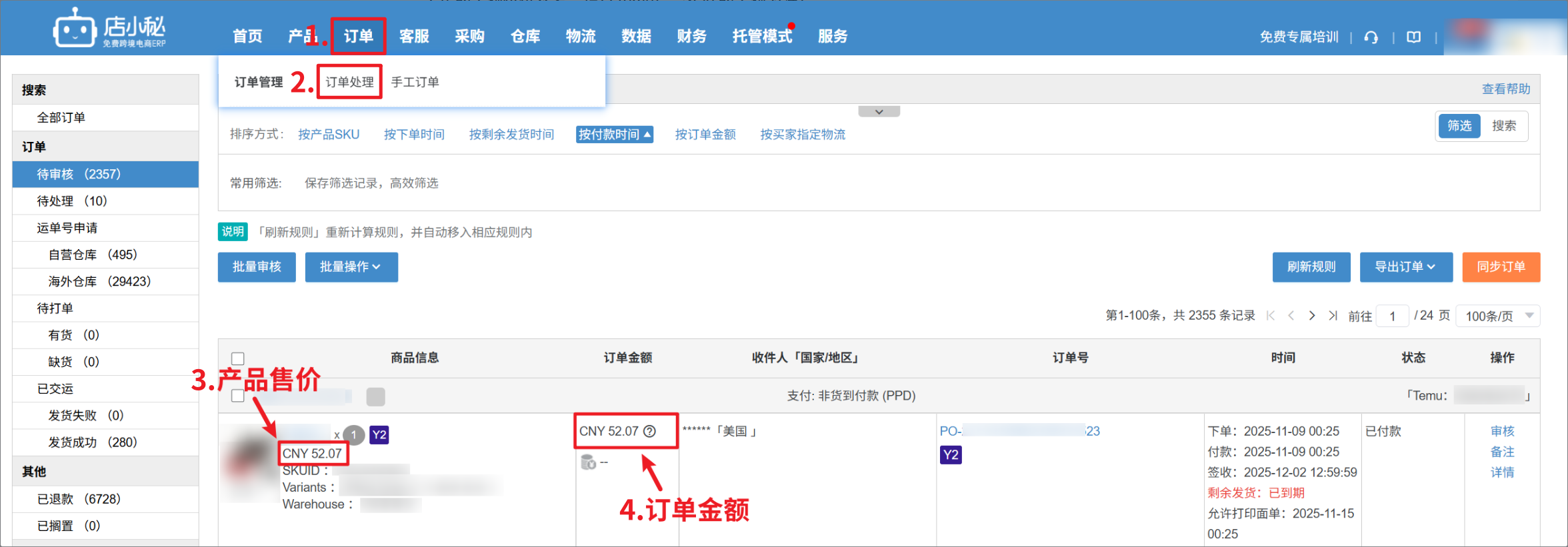Image resolution: width=1568 pixels, height=547 pixels.
Task: Click the Y2 tag under order number
Action: tap(951, 455)
